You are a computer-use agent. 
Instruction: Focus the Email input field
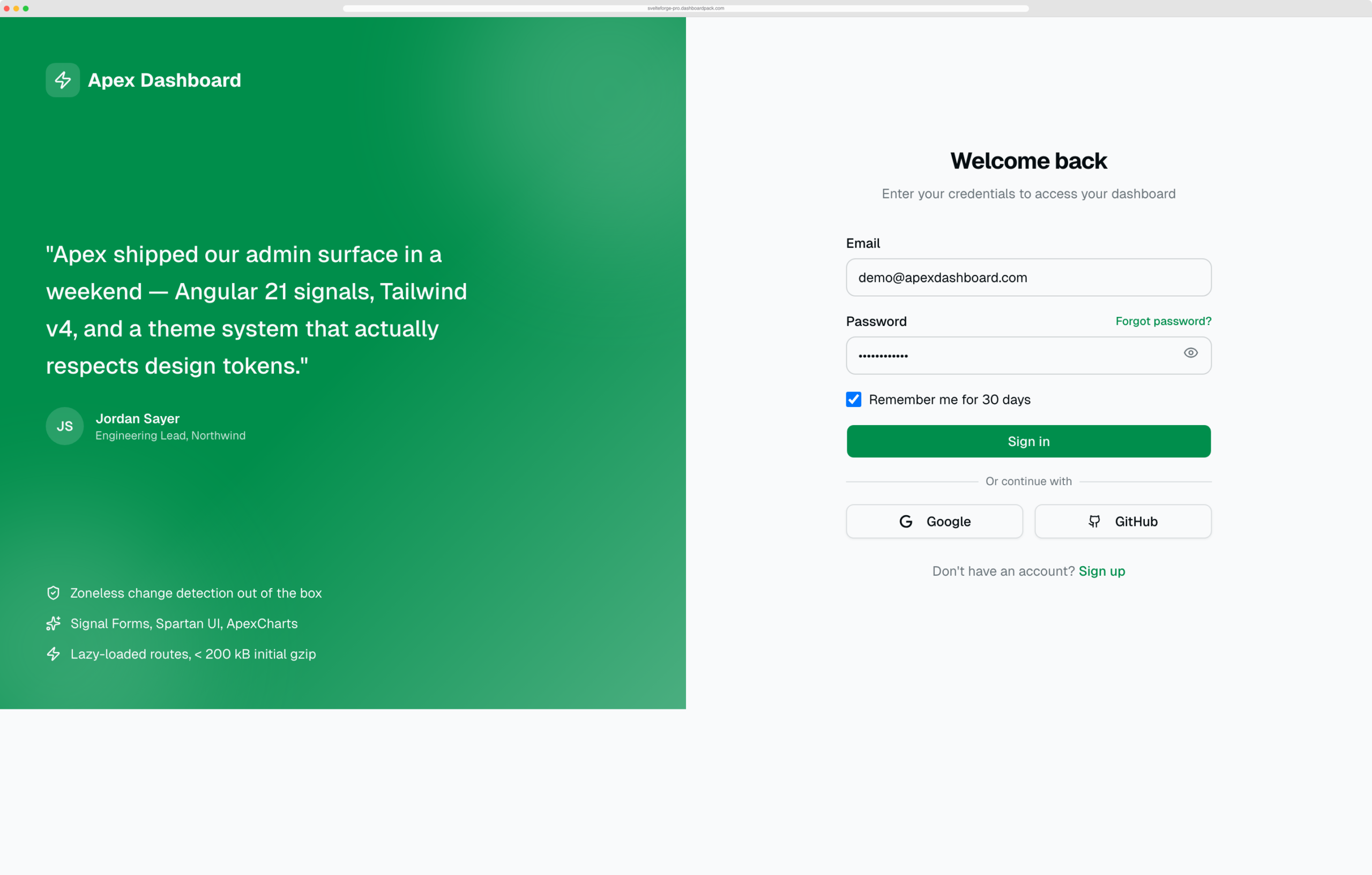point(1028,278)
